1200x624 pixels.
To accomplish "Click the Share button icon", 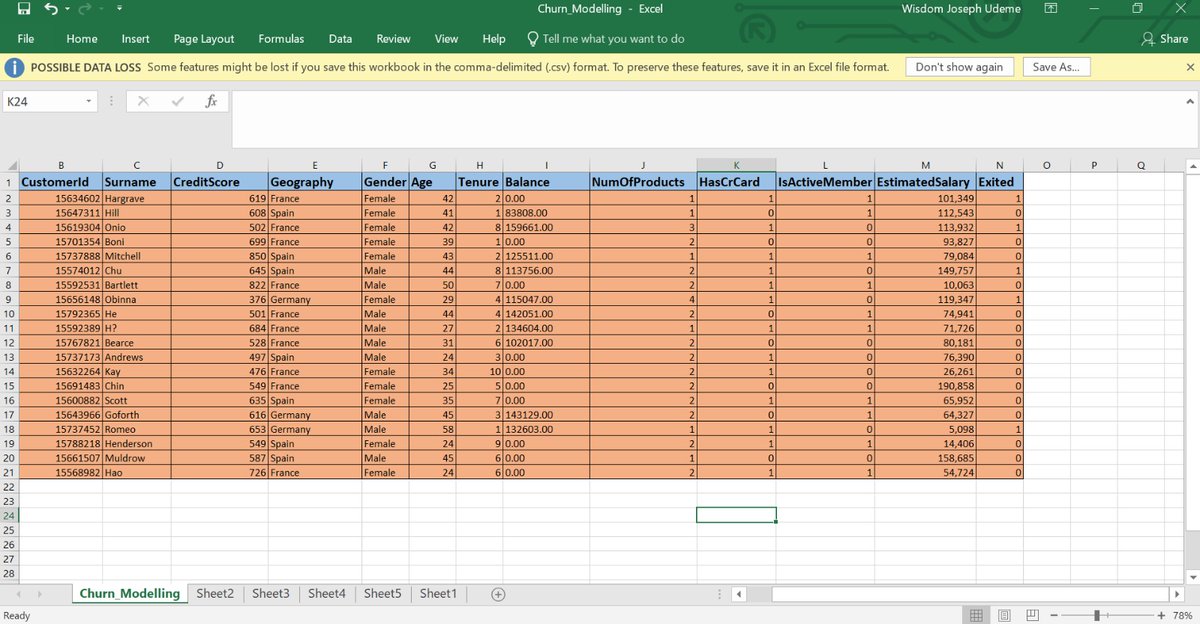I will click(x=1146, y=38).
